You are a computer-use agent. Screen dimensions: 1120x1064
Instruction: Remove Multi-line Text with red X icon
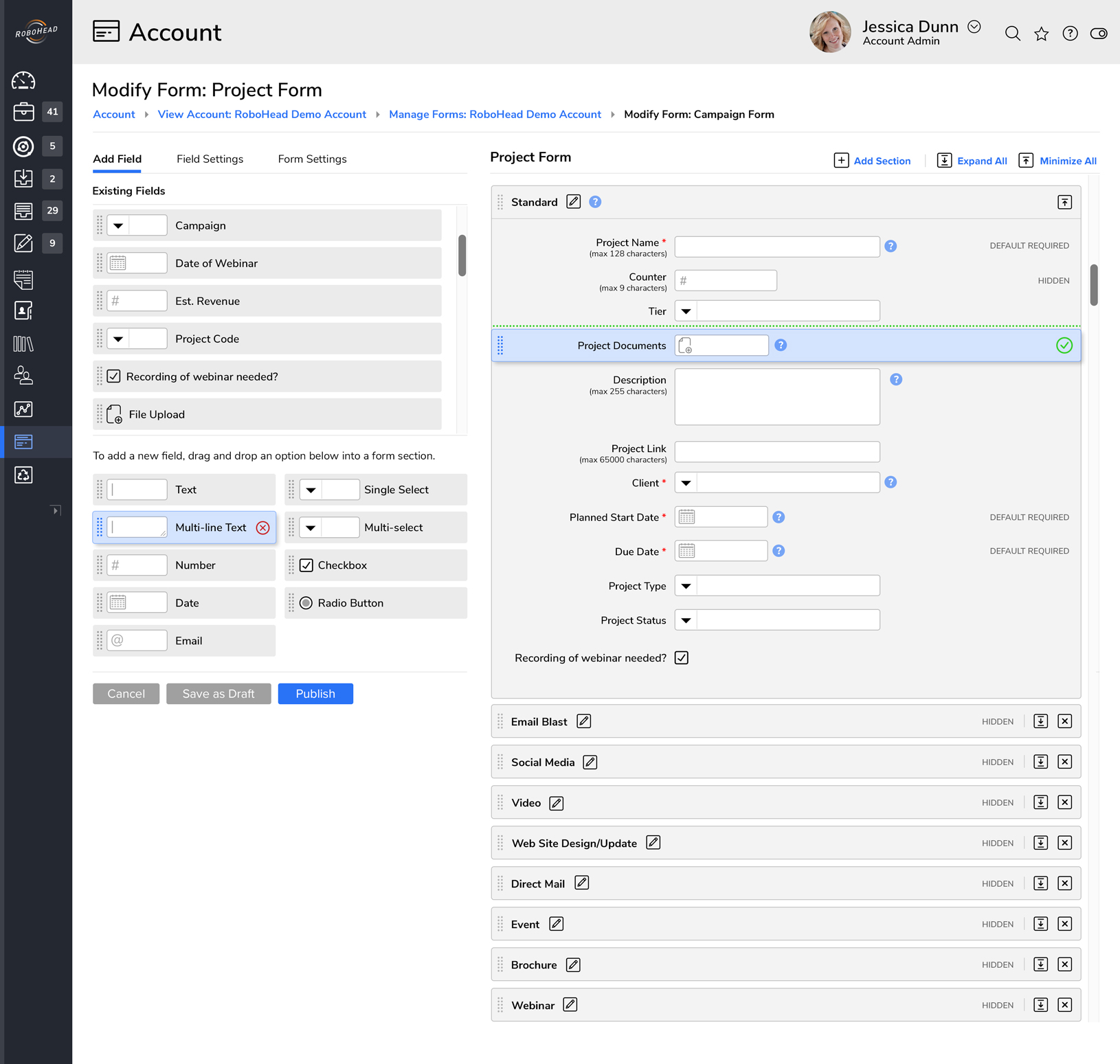[x=262, y=528]
